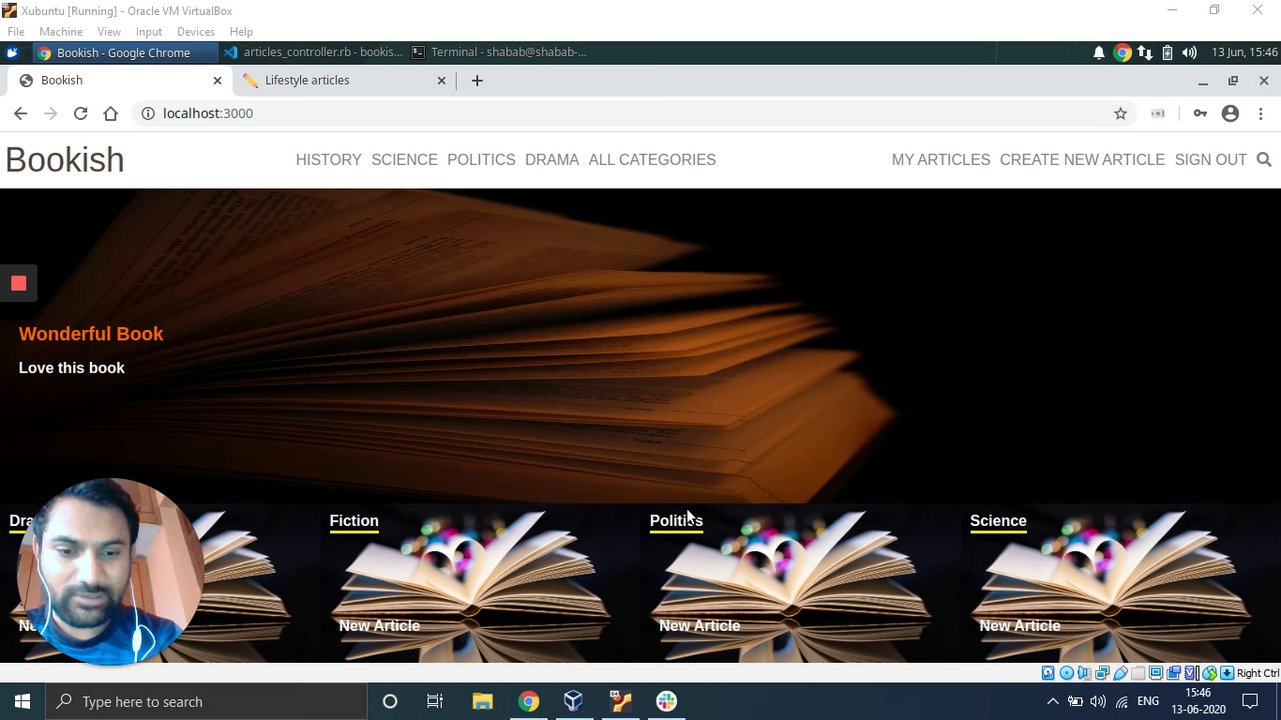The width and height of the screenshot is (1281, 720).
Task: Open the Chrome password key icon
Action: [1200, 113]
